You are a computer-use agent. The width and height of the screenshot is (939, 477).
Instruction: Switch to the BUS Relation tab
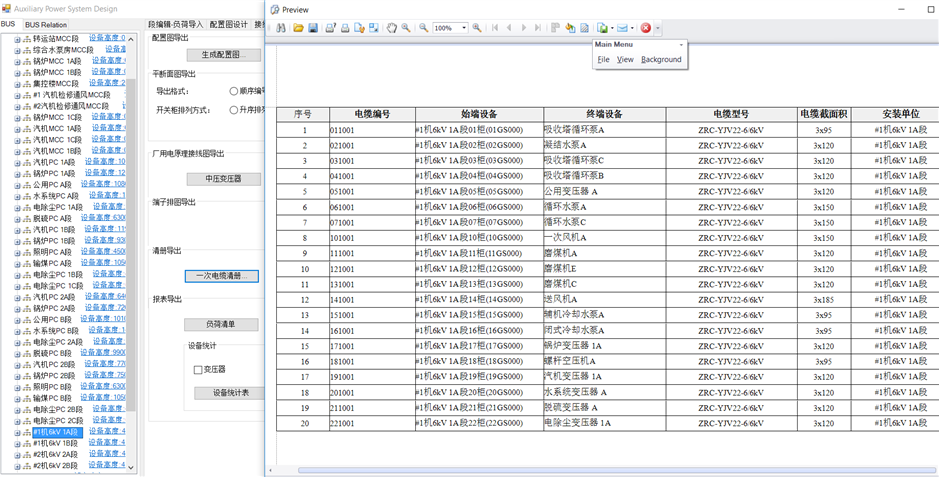(x=46, y=24)
